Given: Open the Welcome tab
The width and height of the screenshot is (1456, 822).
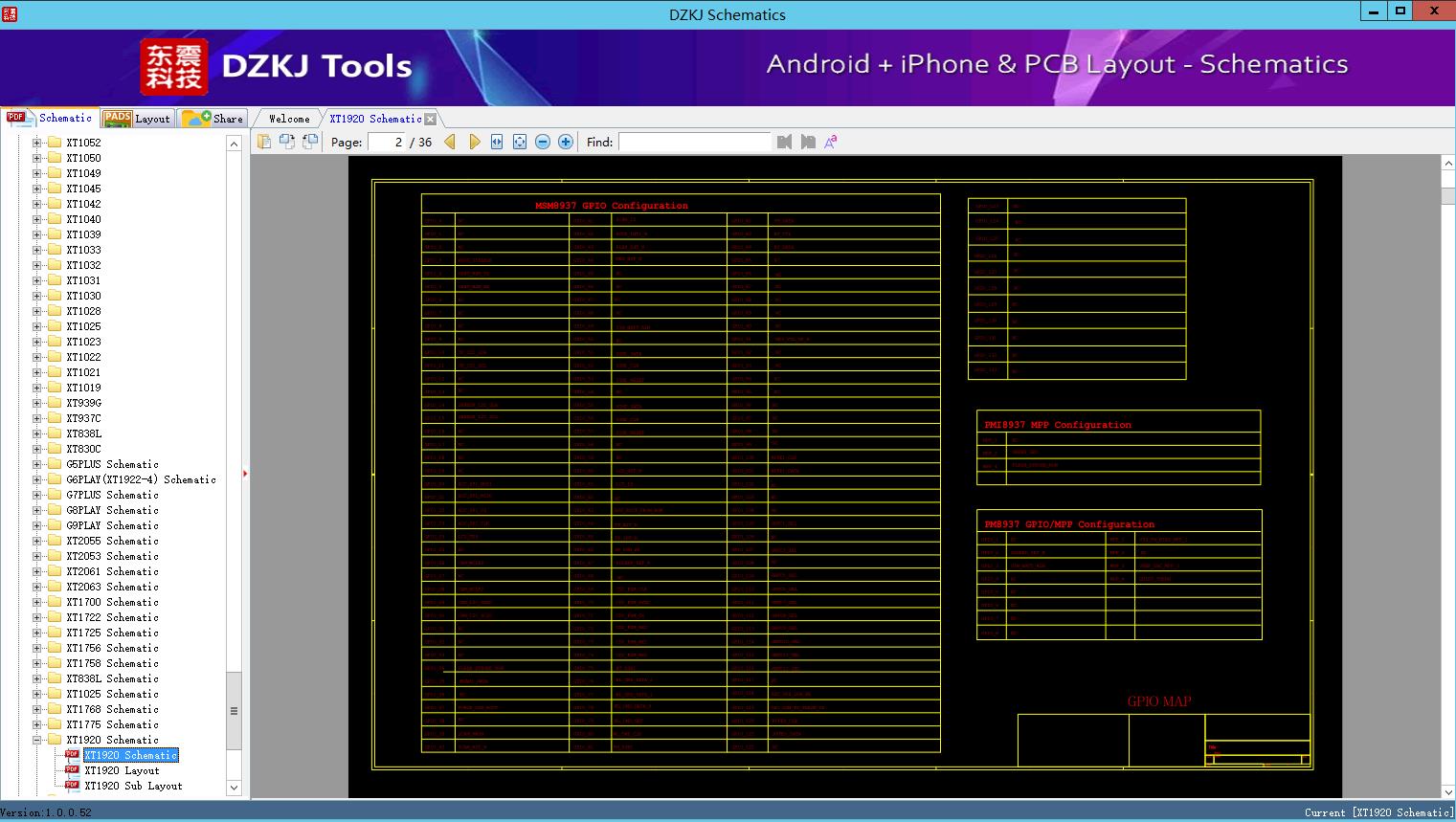Looking at the screenshot, I should click(288, 119).
